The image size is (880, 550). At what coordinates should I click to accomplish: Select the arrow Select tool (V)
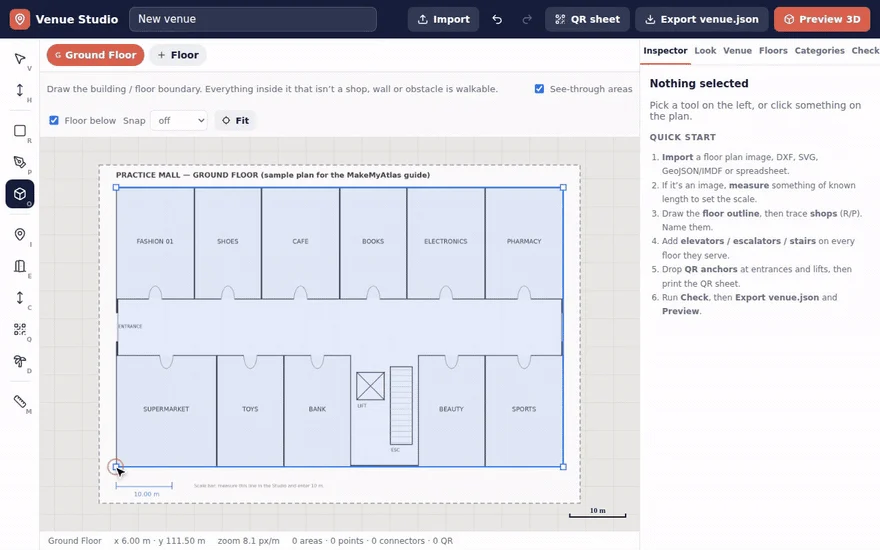click(x=20, y=59)
